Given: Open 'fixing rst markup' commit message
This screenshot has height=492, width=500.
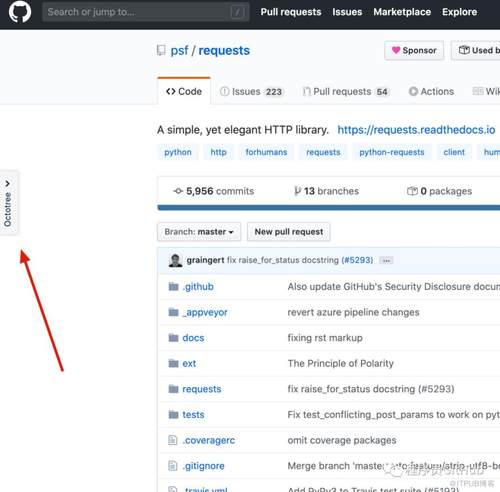Looking at the screenshot, I should point(325,338).
